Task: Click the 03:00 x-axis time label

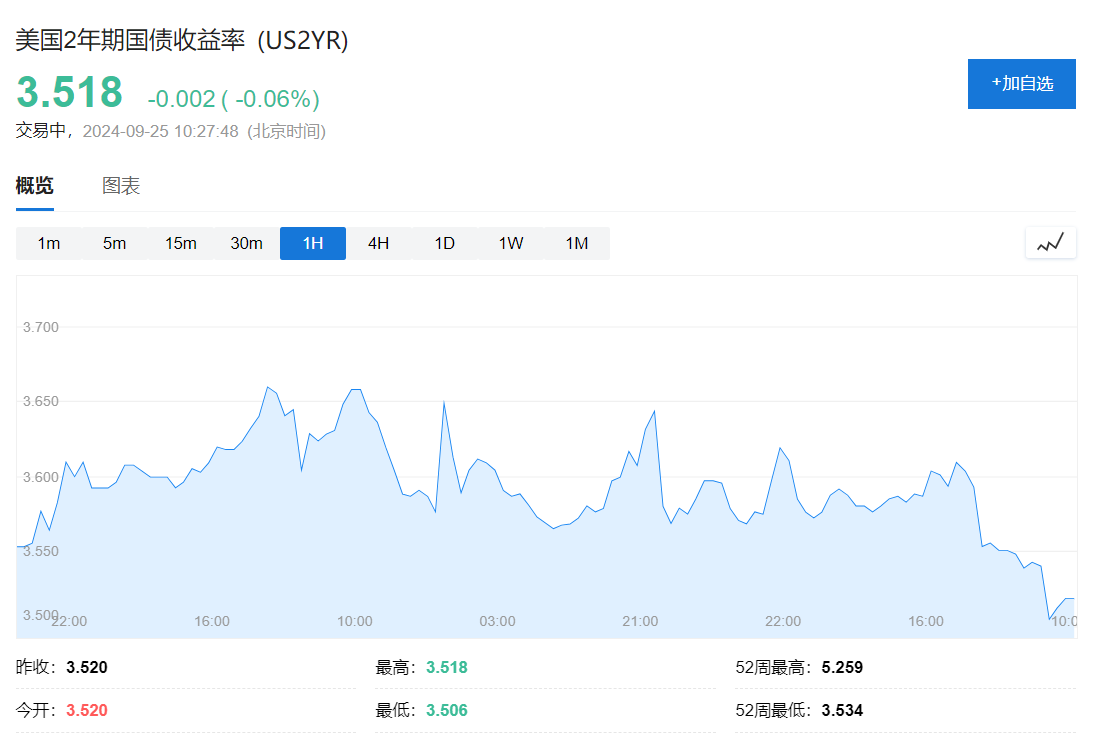Action: 497,621
